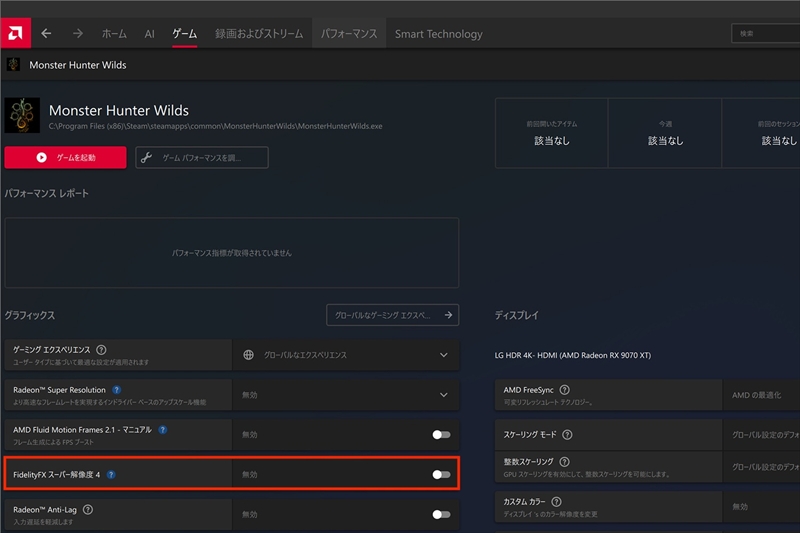
Task: Switch to ホーム tab
Action: tap(114, 34)
